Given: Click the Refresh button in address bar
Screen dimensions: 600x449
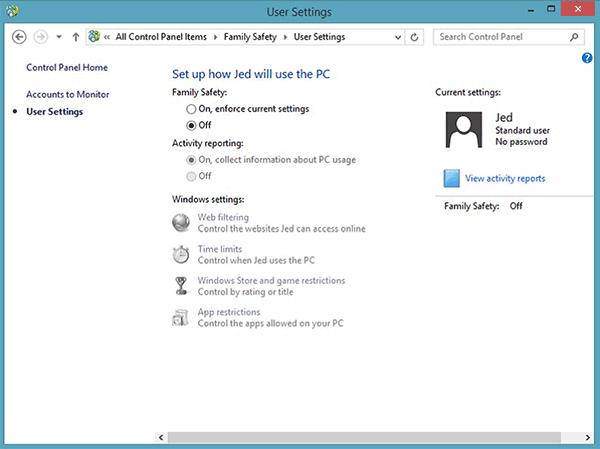Looking at the screenshot, I should (416, 37).
